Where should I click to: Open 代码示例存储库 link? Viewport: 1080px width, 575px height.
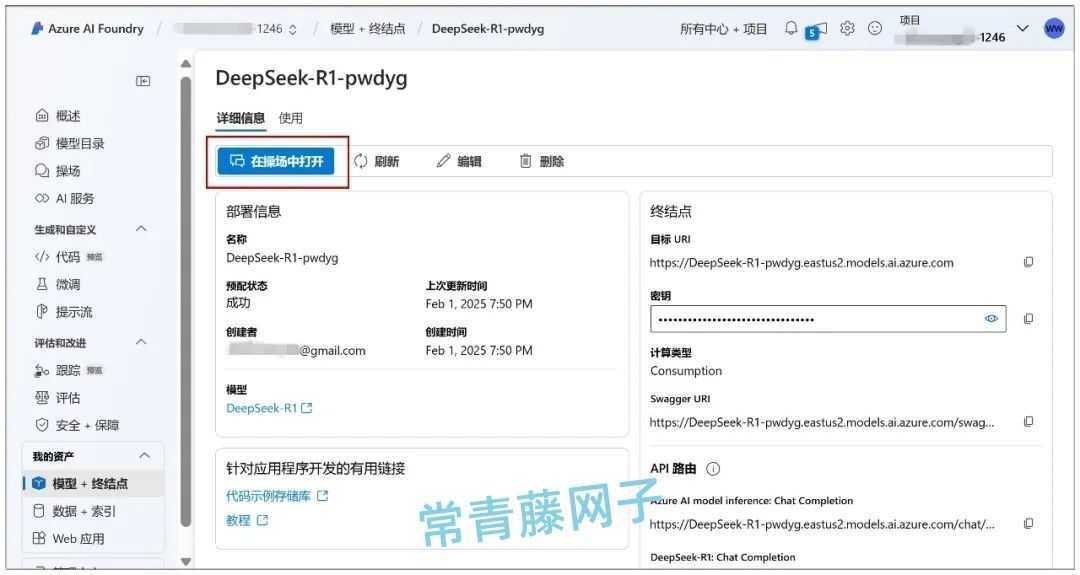pos(277,495)
